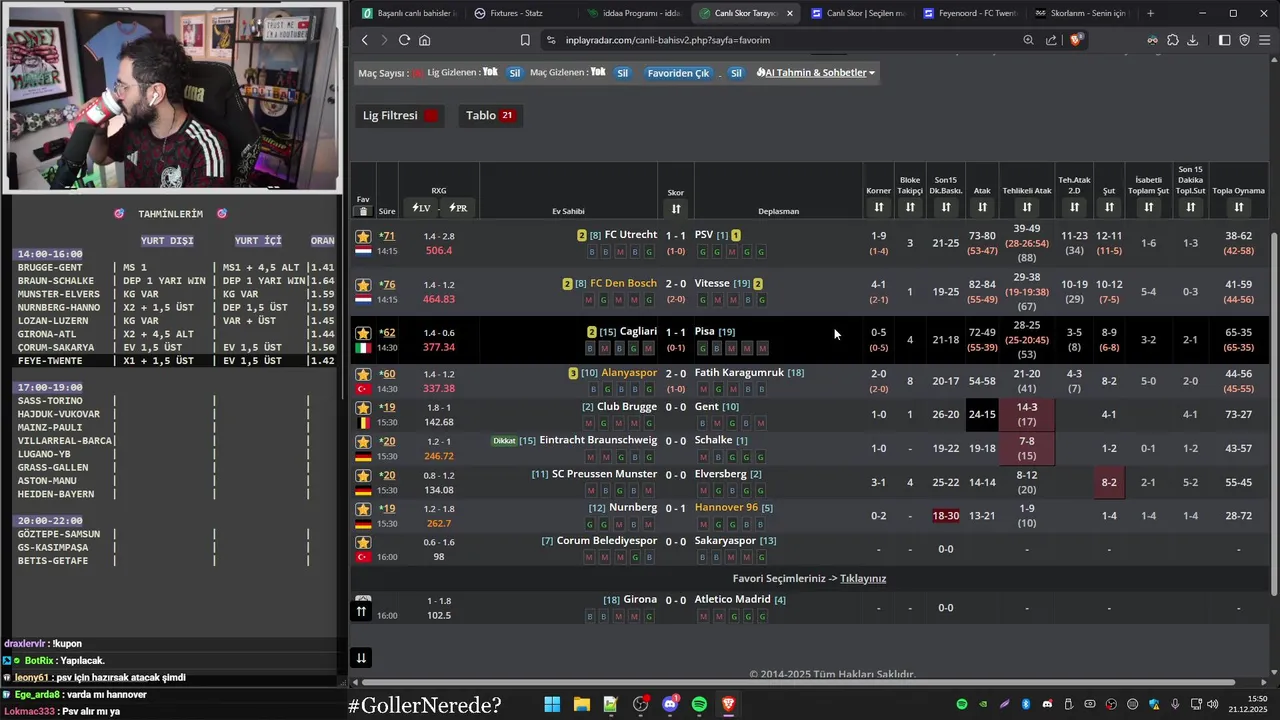The width and height of the screenshot is (1280, 720).
Task: Switch to iddaa Programı tab
Action: tap(633, 13)
